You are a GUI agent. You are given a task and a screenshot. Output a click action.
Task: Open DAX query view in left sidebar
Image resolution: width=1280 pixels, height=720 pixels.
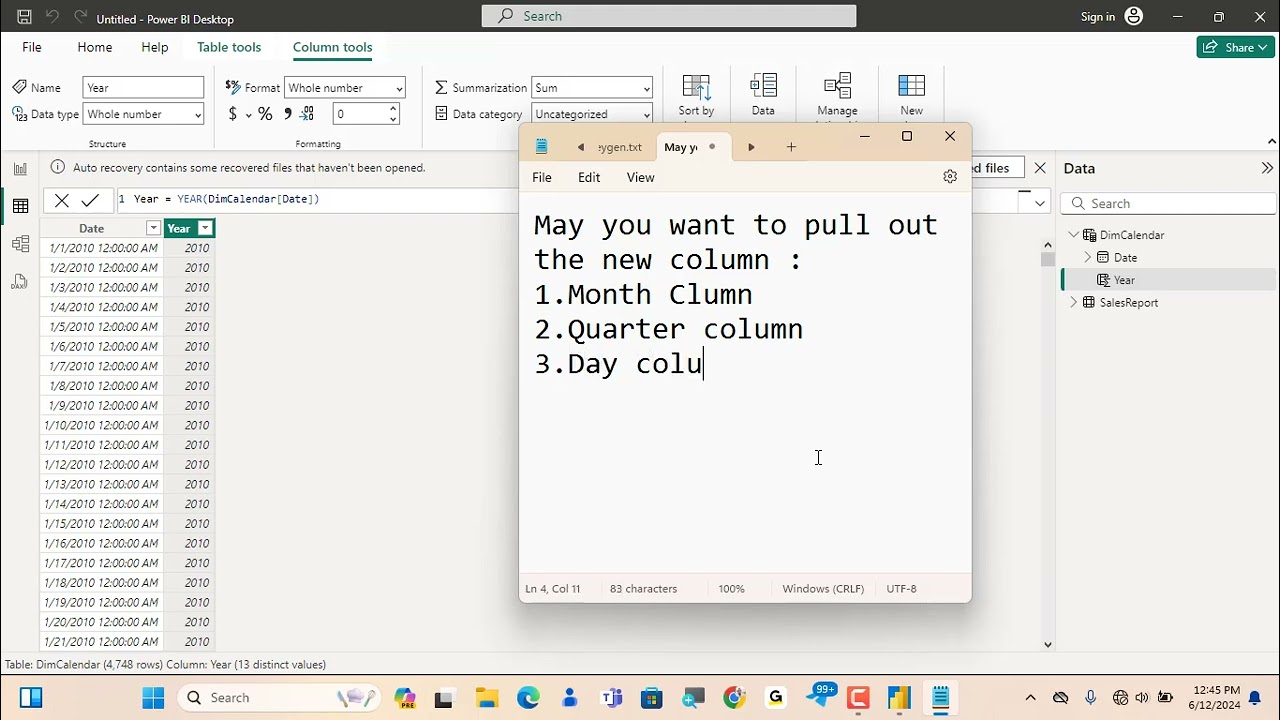pos(20,282)
